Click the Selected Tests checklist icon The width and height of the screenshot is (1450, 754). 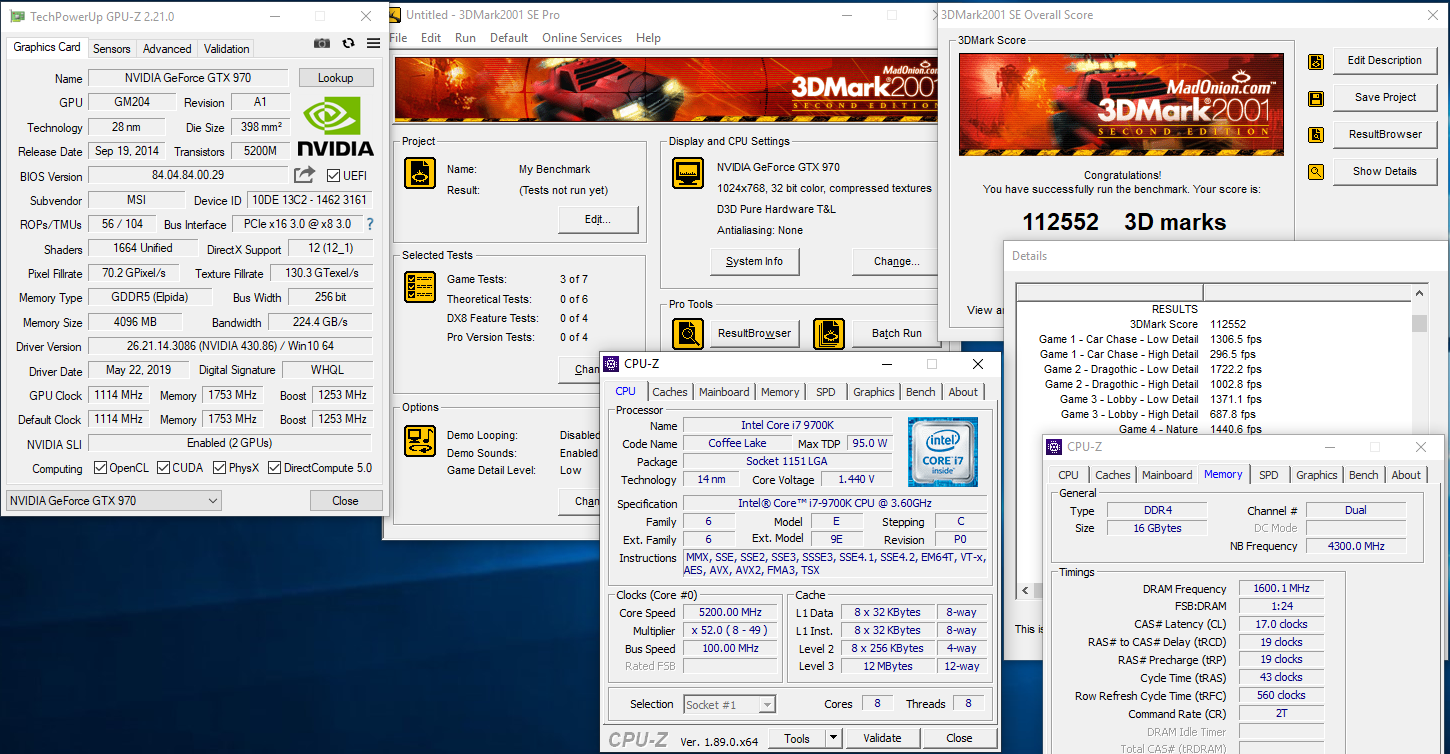coord(420,286)
